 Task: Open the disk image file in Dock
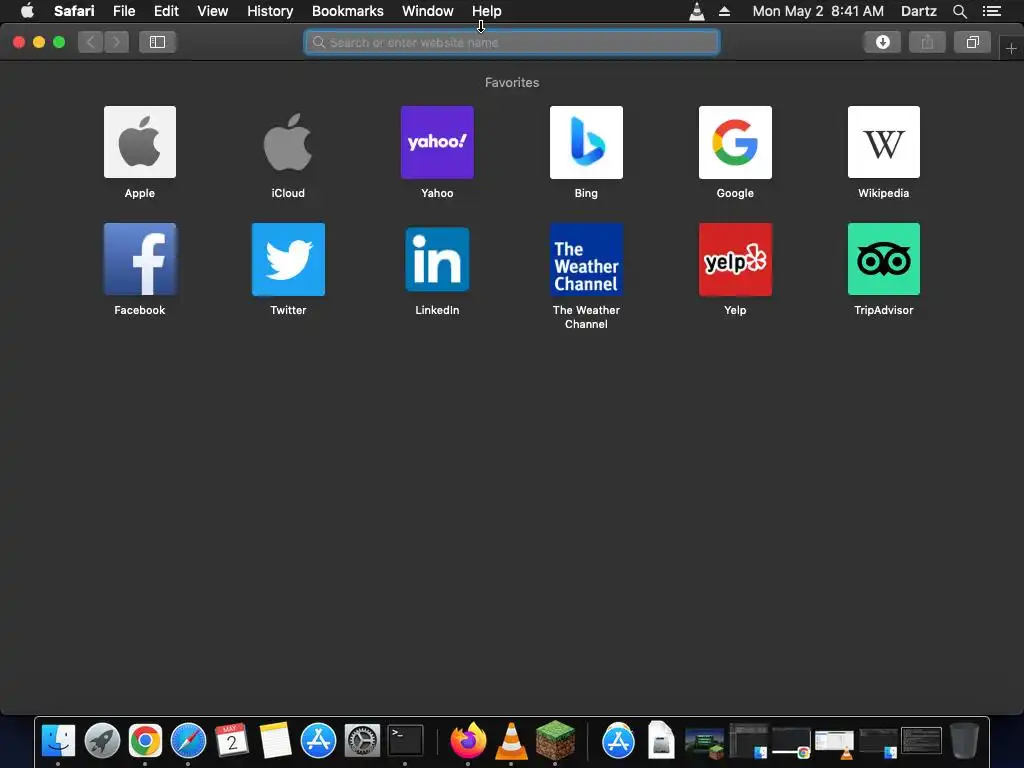pyautogui.click(x=661, y=741)
